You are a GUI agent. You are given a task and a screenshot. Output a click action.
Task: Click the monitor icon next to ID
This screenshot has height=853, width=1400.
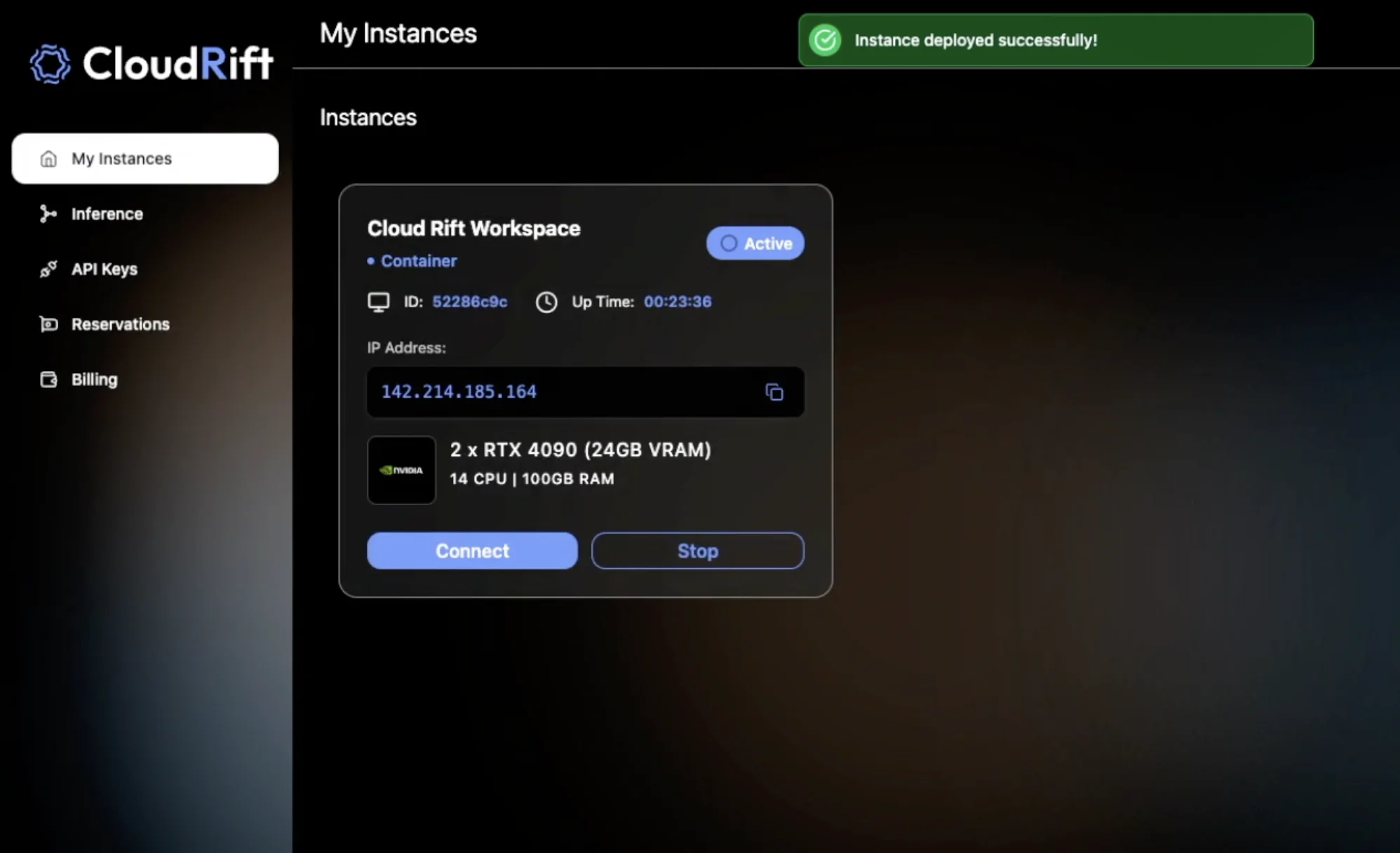click(378, 302)
